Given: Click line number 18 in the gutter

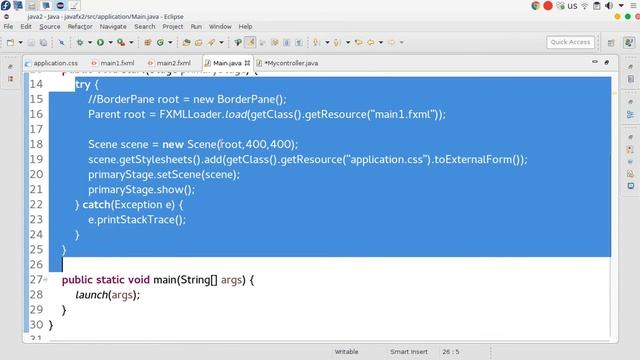Looking at the screenshot, I should click(36, 144).
